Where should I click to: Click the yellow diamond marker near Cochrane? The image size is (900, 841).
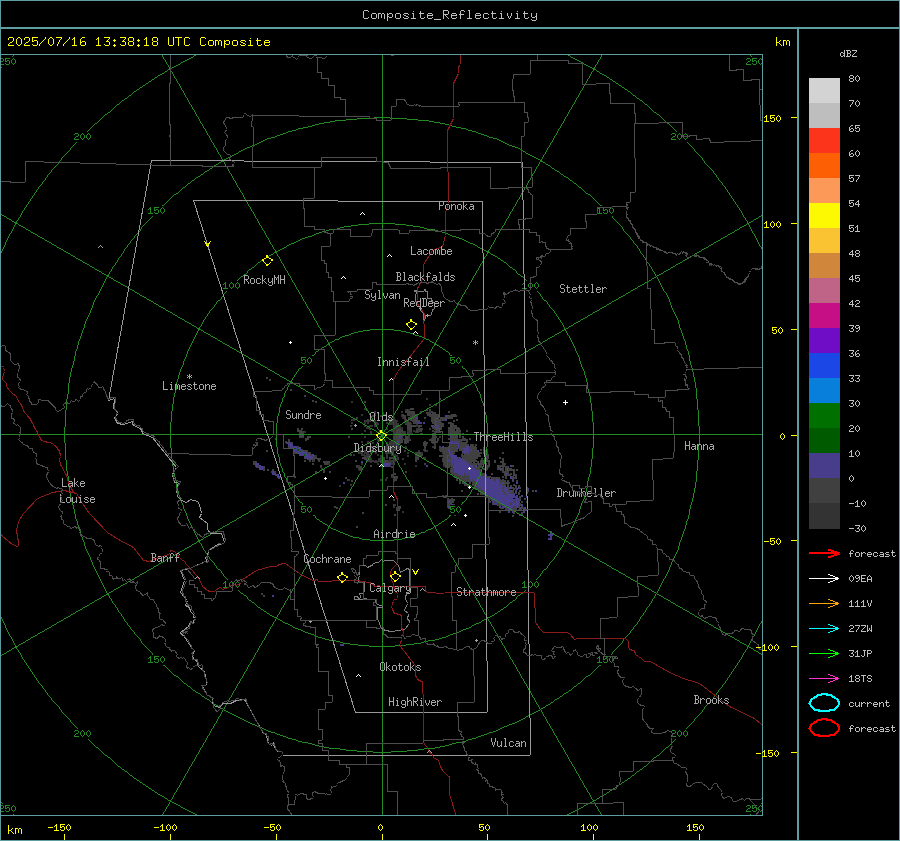(x=342, y=578)
